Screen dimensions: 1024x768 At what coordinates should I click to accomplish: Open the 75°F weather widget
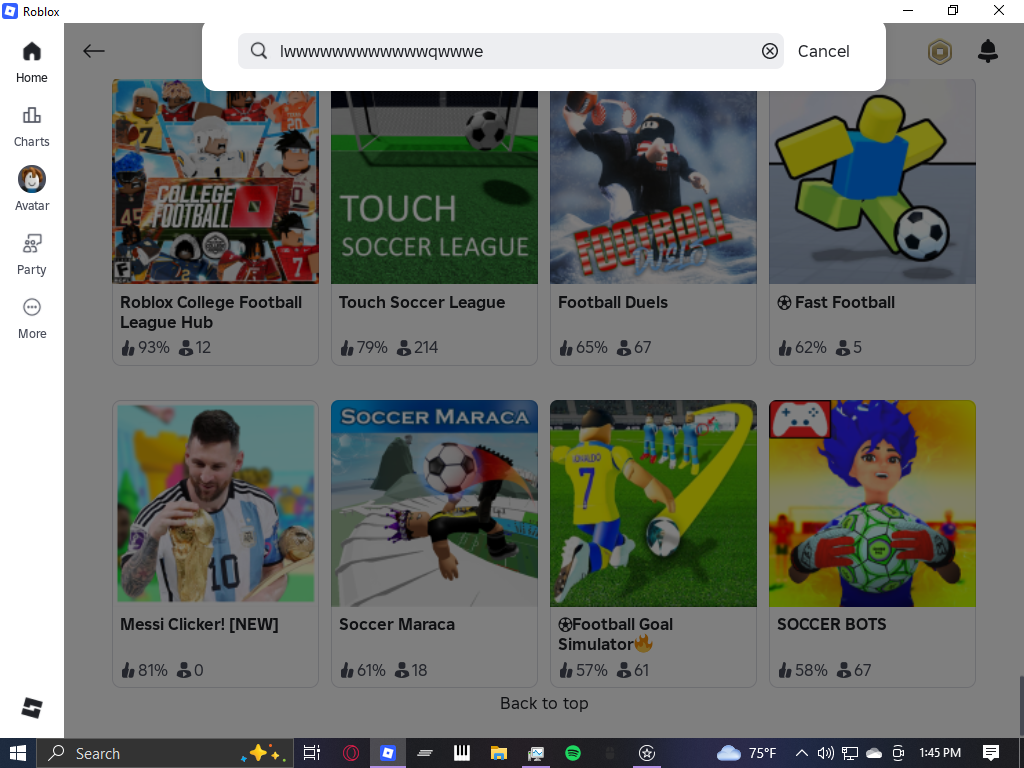tap(746, 753)
